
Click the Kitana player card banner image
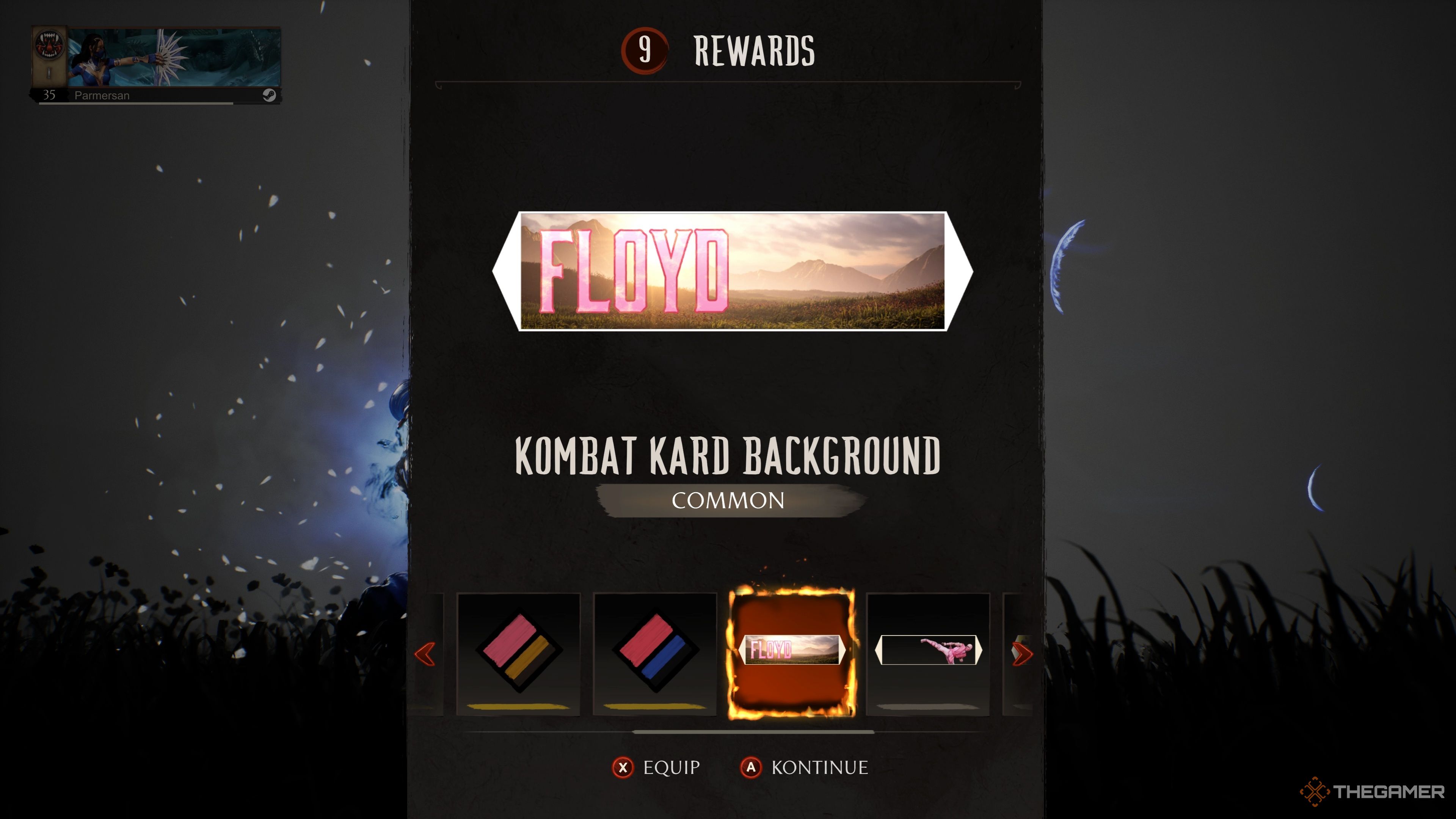174,57
